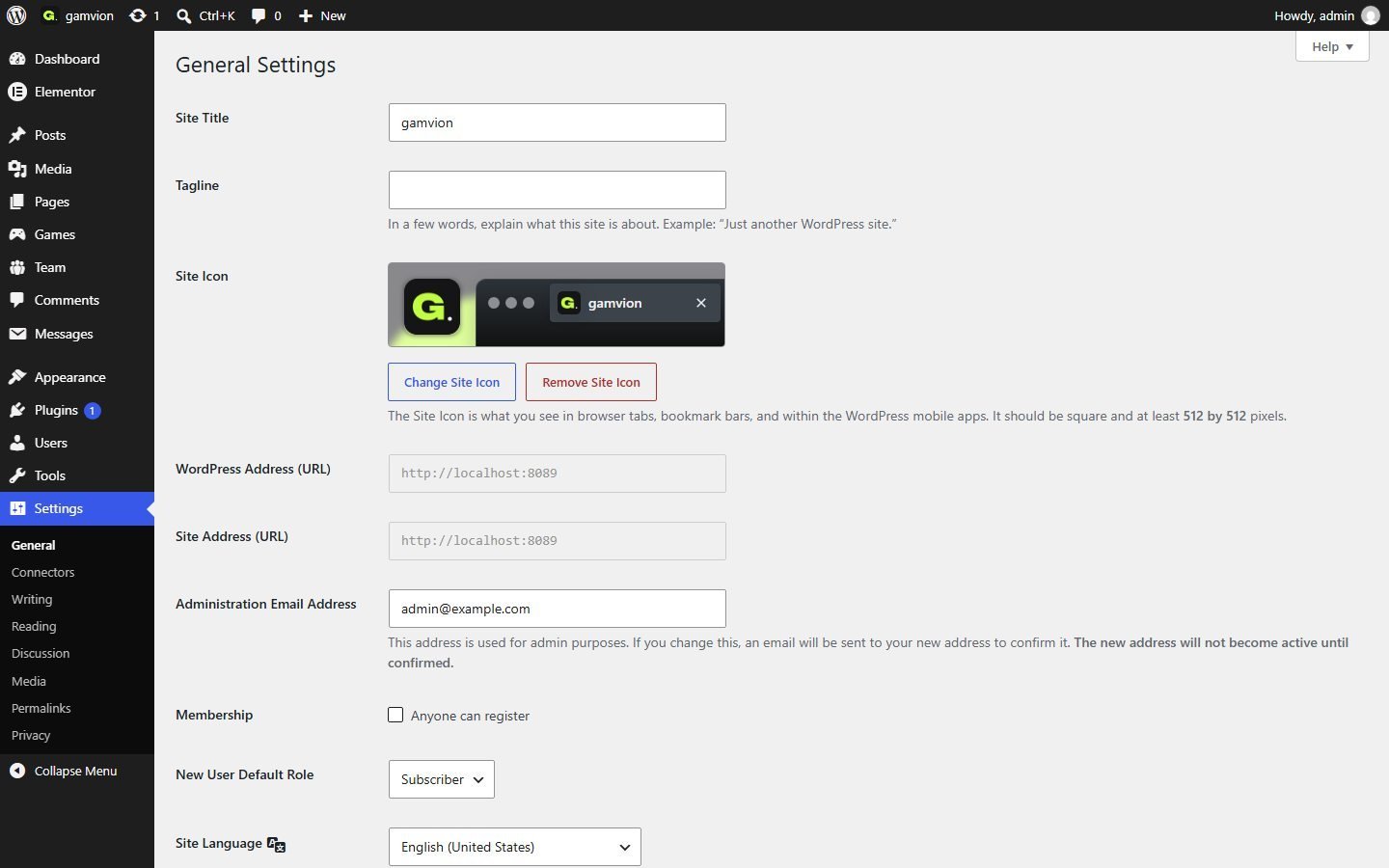Open Users in the sidebar
This screenshot has width=1389, height=868.
pyautogui.click(x=77, y=443)
